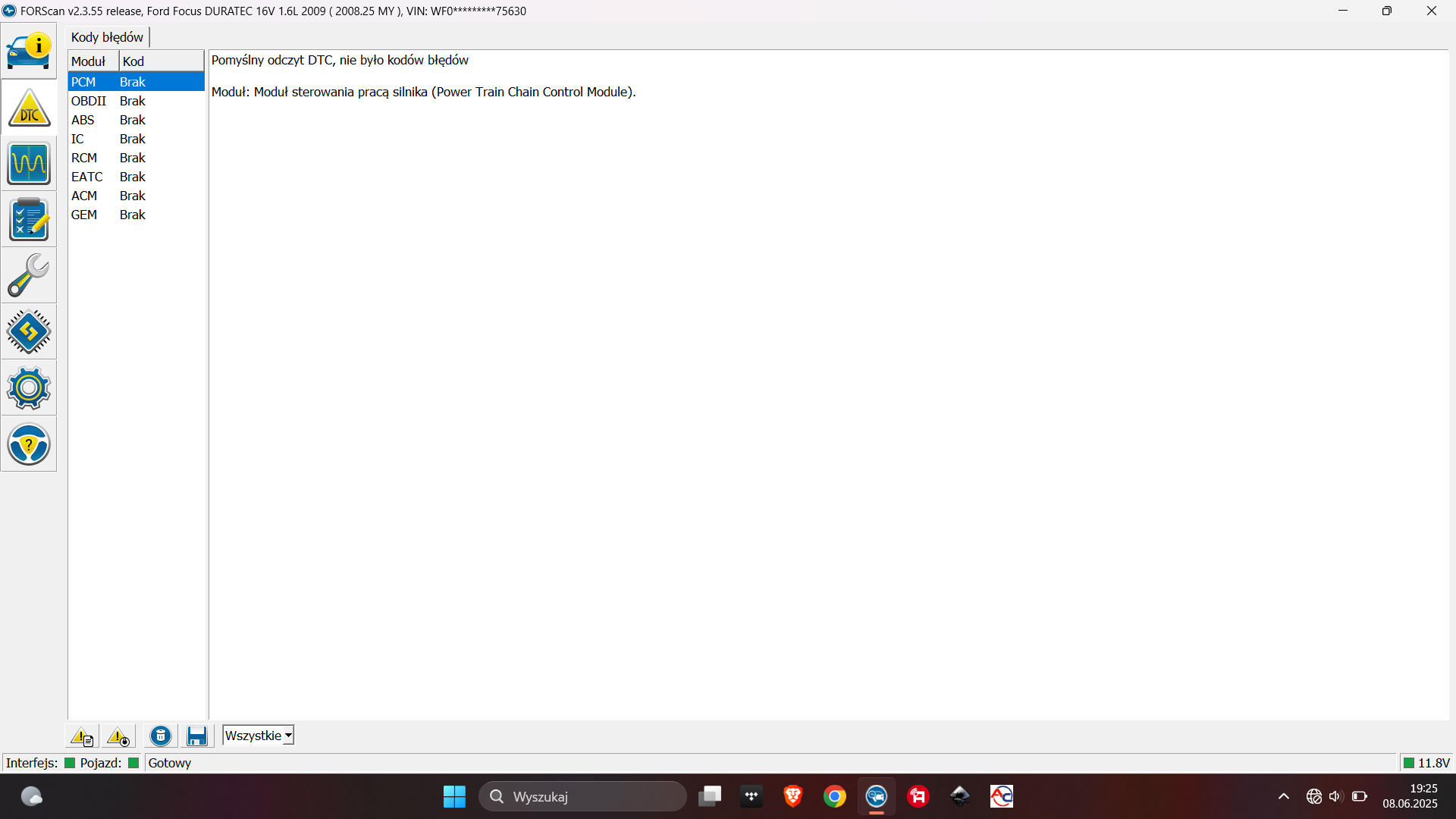This screenshot has width=1456, height=819.
Task: Select the ACM module row
Action: coord(136,196)
